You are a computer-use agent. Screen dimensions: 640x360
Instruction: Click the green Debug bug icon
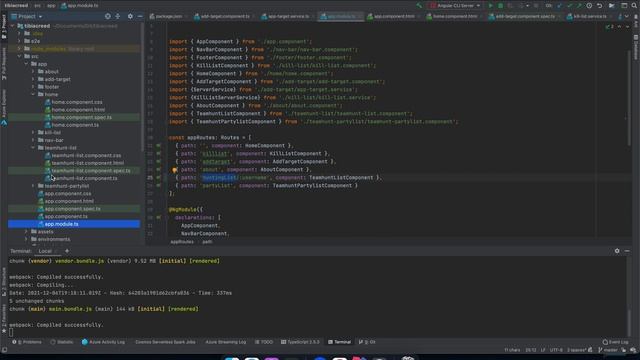click(x=500, y=6)
